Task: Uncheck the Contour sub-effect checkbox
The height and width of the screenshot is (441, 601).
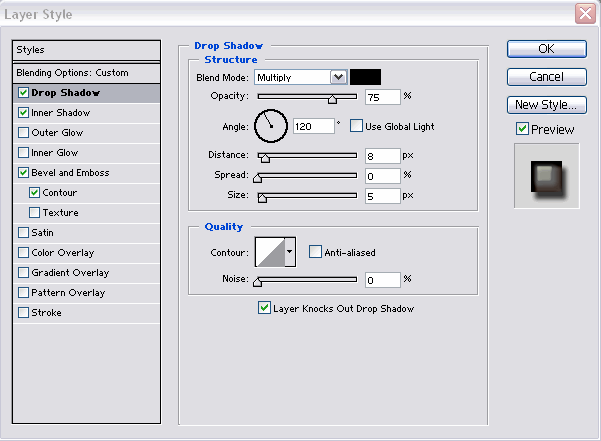Action: point(34,192)
